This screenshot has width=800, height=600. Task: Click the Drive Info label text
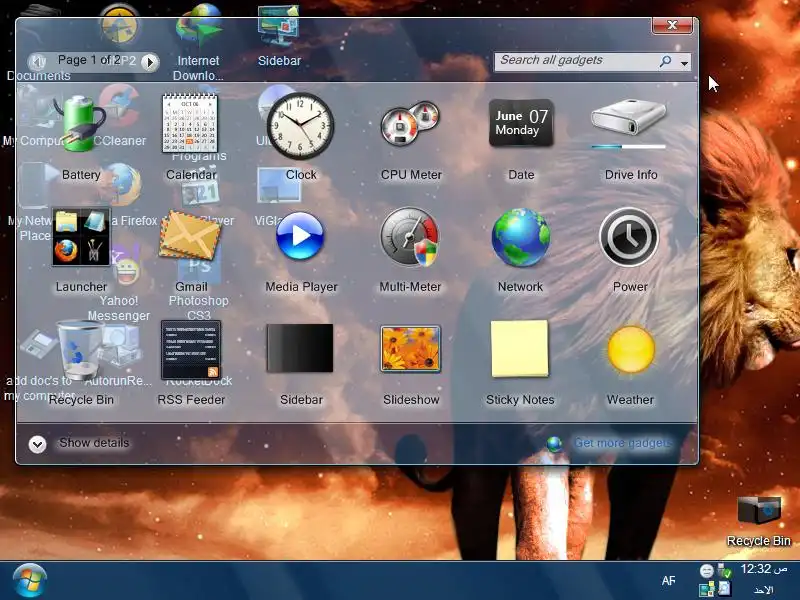[631, 174]
